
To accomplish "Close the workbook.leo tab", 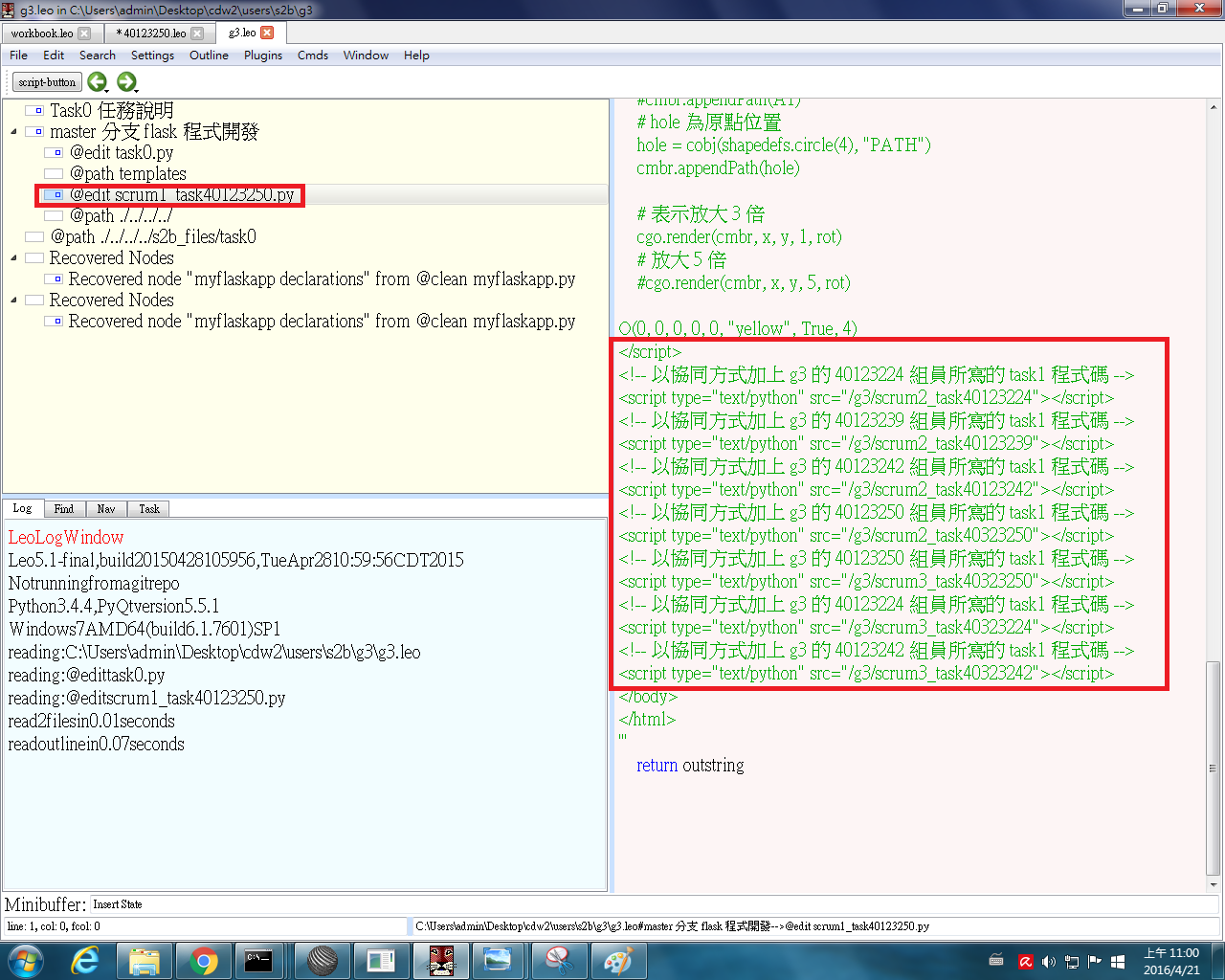I will click(84, 33).
